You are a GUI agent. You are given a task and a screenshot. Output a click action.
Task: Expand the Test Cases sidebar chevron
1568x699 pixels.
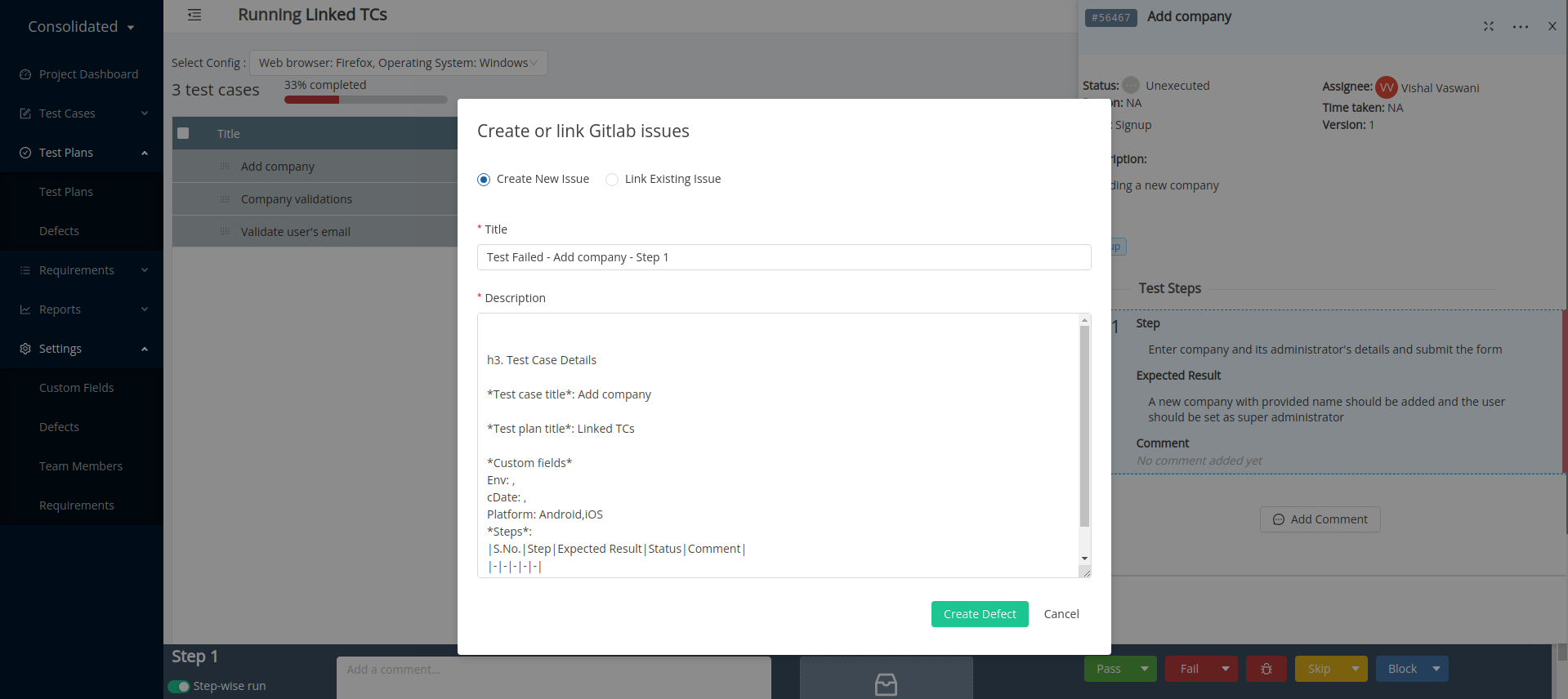[x=145, y=114]
